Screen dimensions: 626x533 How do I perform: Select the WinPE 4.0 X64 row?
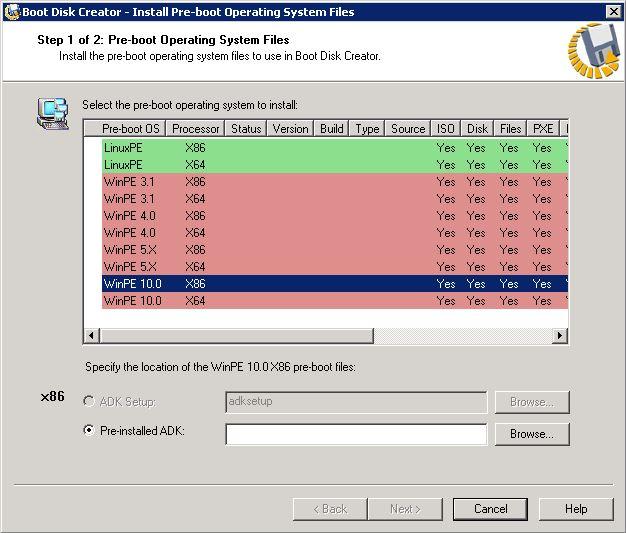coord(335,232)
